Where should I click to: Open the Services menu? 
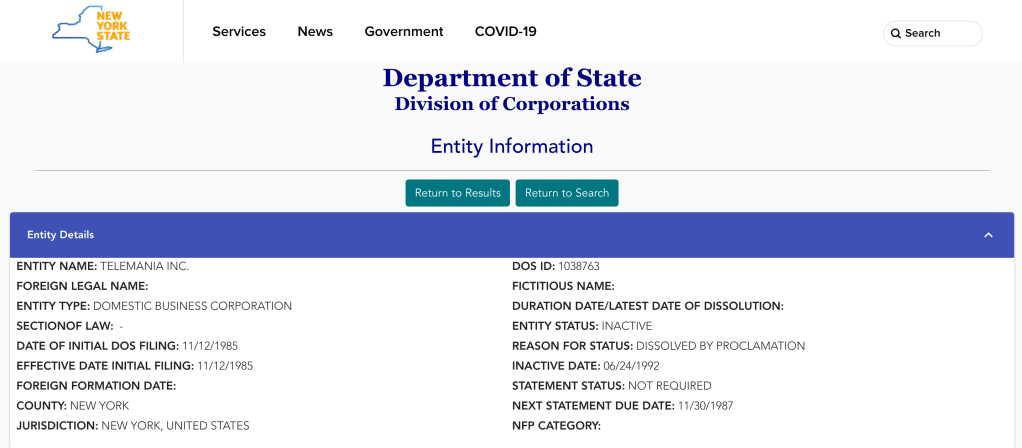pyautogui.click(x=239, y=32)
